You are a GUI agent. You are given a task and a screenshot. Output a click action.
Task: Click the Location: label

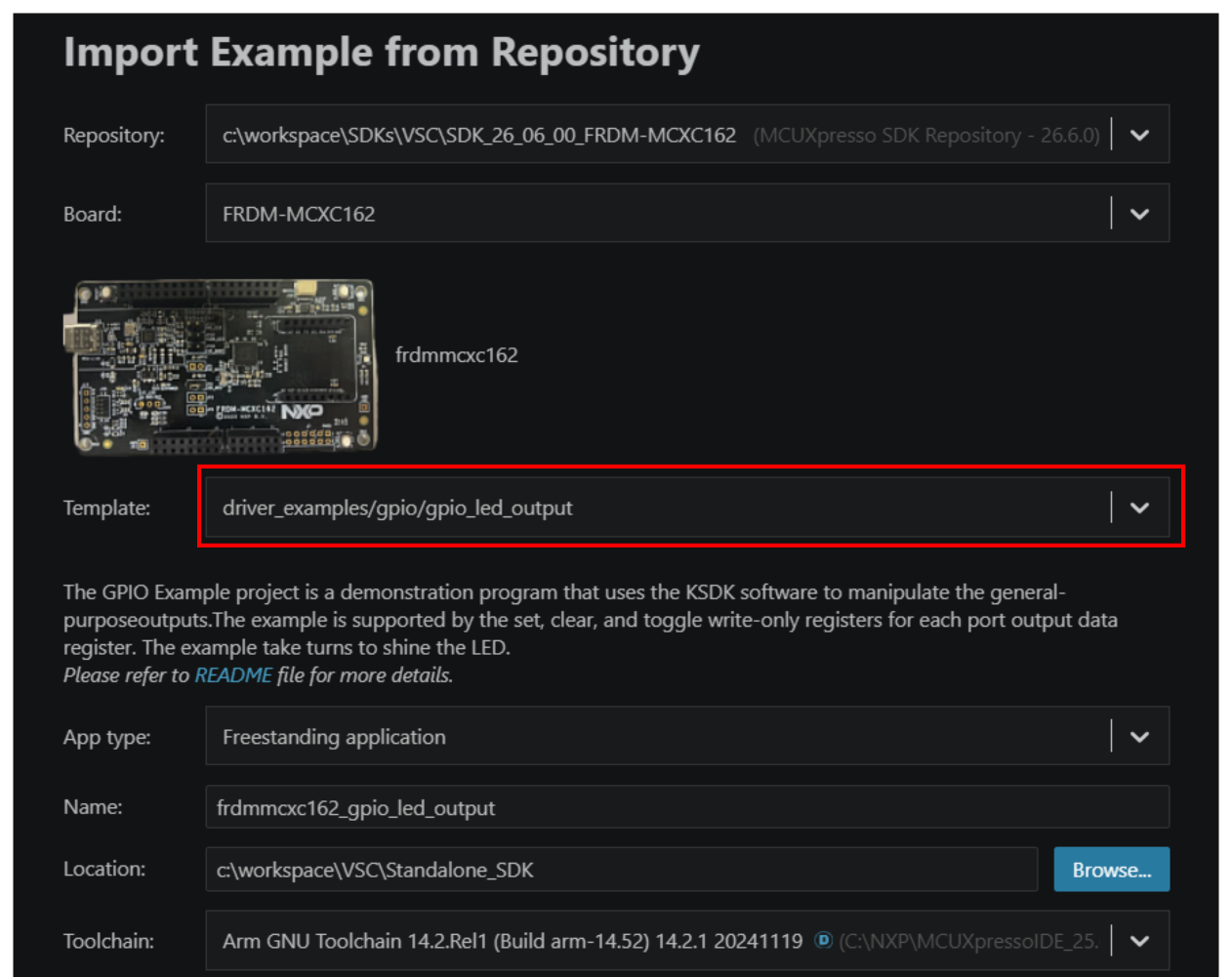coord(104,869)
